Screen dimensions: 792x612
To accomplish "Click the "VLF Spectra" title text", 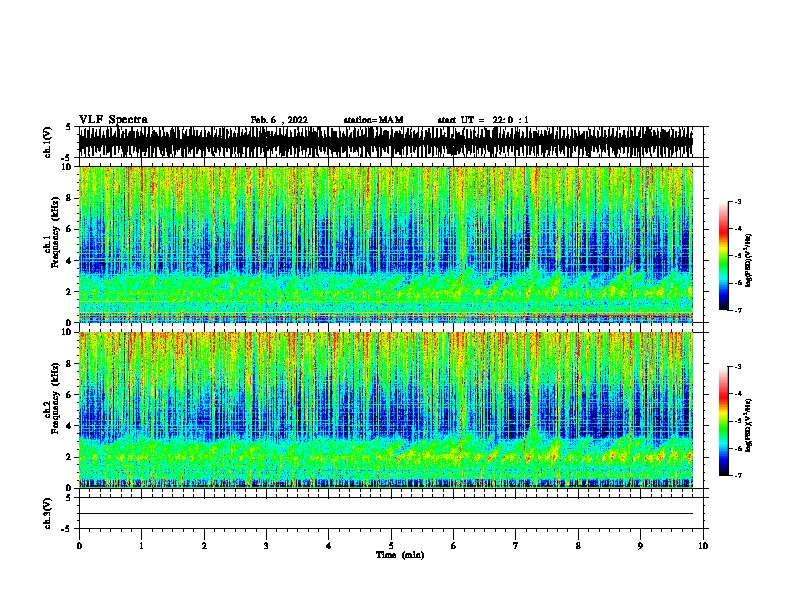I will coord(113,120).
